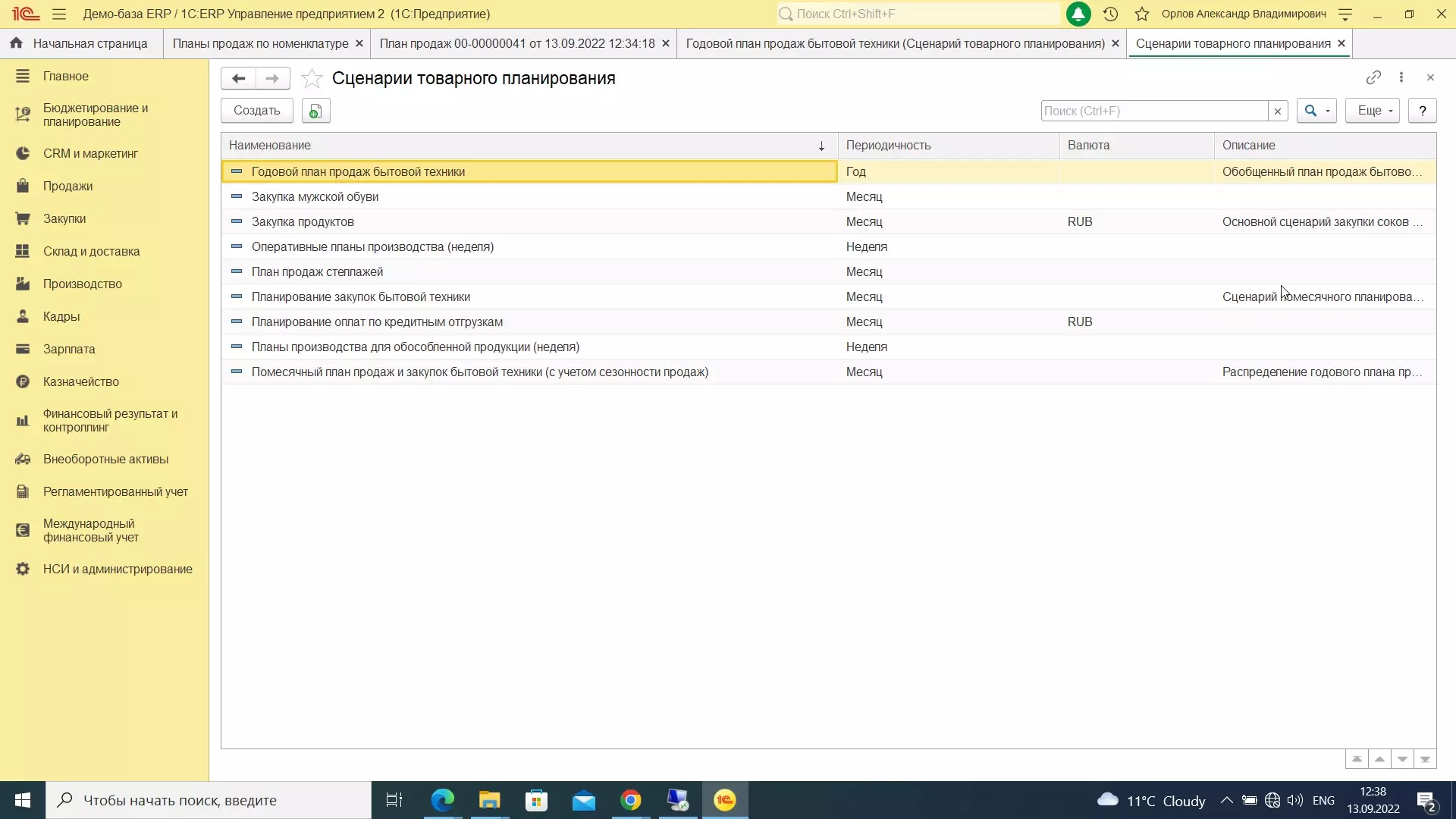Open notifications bell icon in title bar
This screenshot has width=1456, height=819.
(x=1078, y=14)
